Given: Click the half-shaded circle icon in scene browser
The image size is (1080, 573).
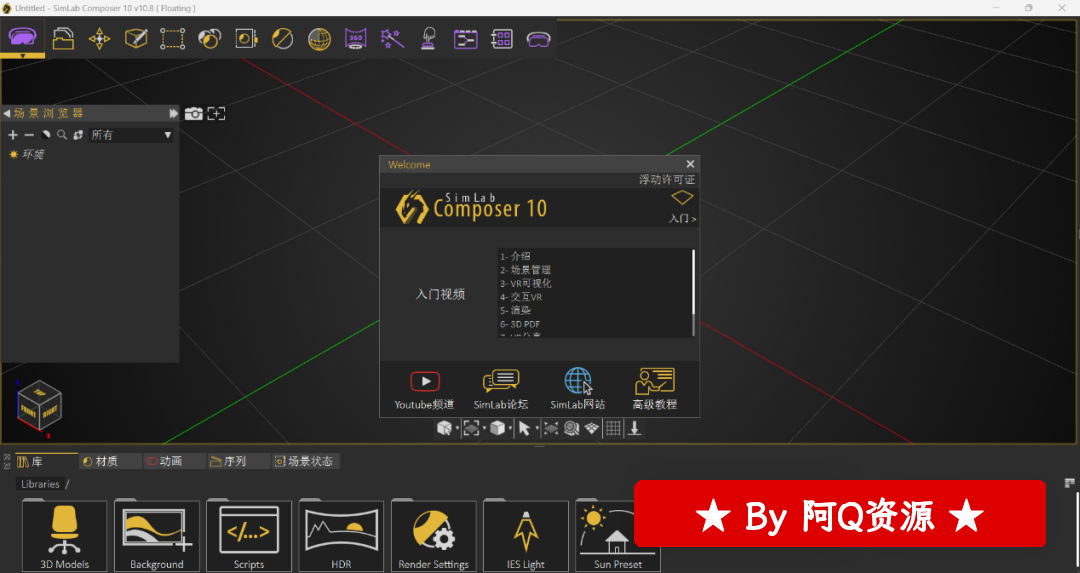Looking at the screenshot, I should [x=45, y=135].
